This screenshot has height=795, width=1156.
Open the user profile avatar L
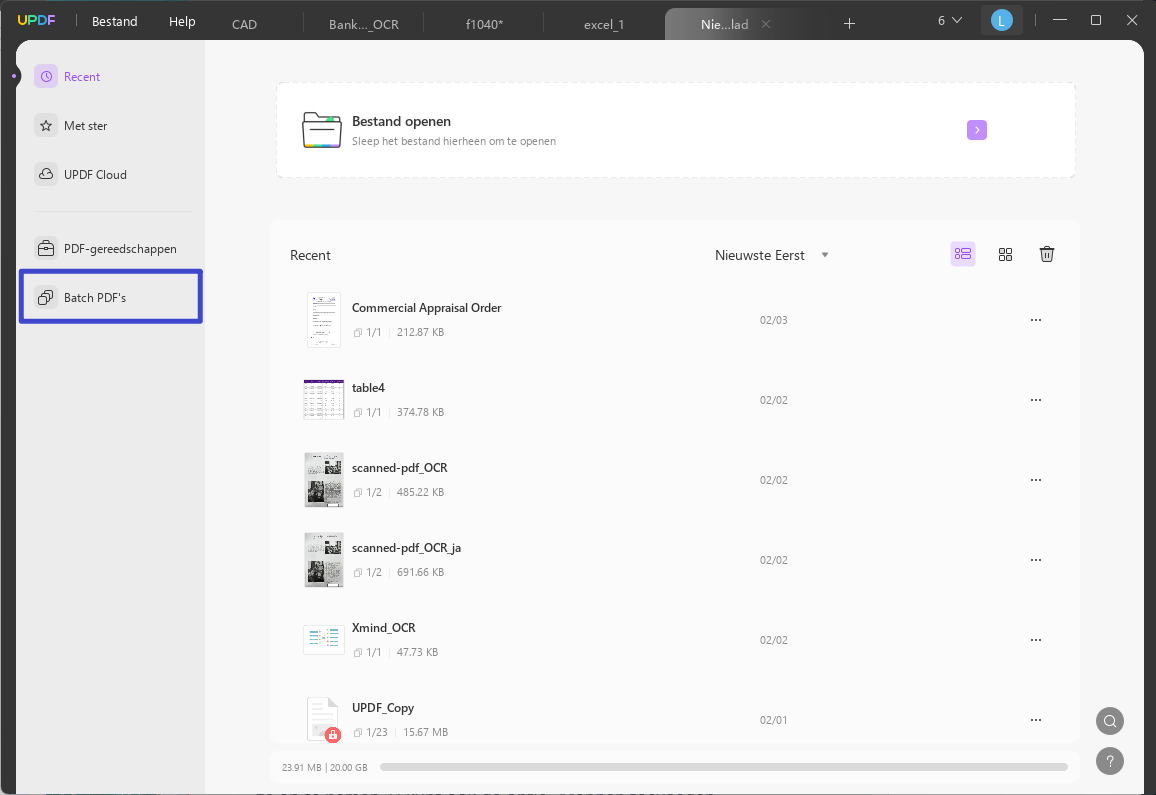pyautogui.click(x=1001, y=21)
